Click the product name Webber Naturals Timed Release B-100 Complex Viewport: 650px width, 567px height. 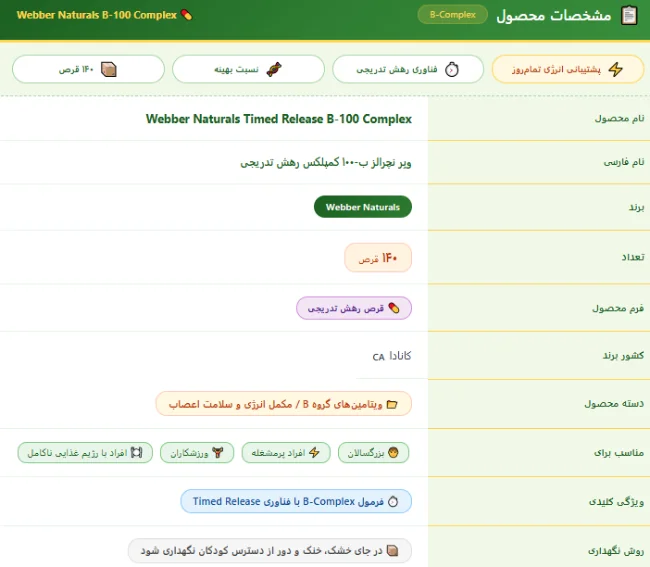pos(279,119)
